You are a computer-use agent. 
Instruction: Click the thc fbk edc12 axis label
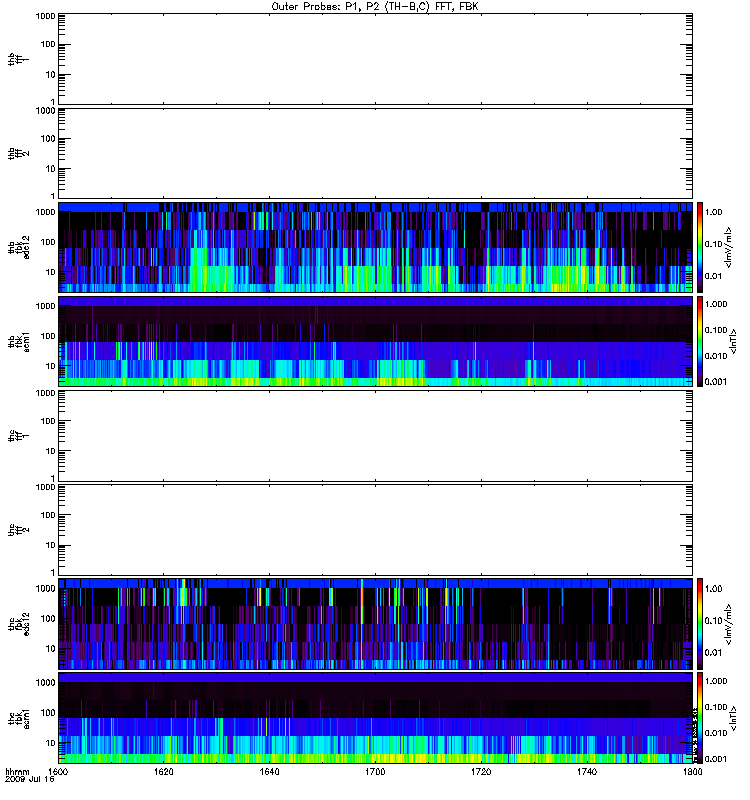pos(18,624)
